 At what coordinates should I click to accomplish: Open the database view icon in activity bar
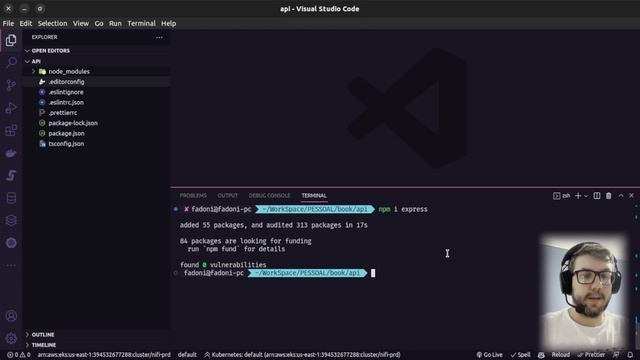tap(11, 198)
